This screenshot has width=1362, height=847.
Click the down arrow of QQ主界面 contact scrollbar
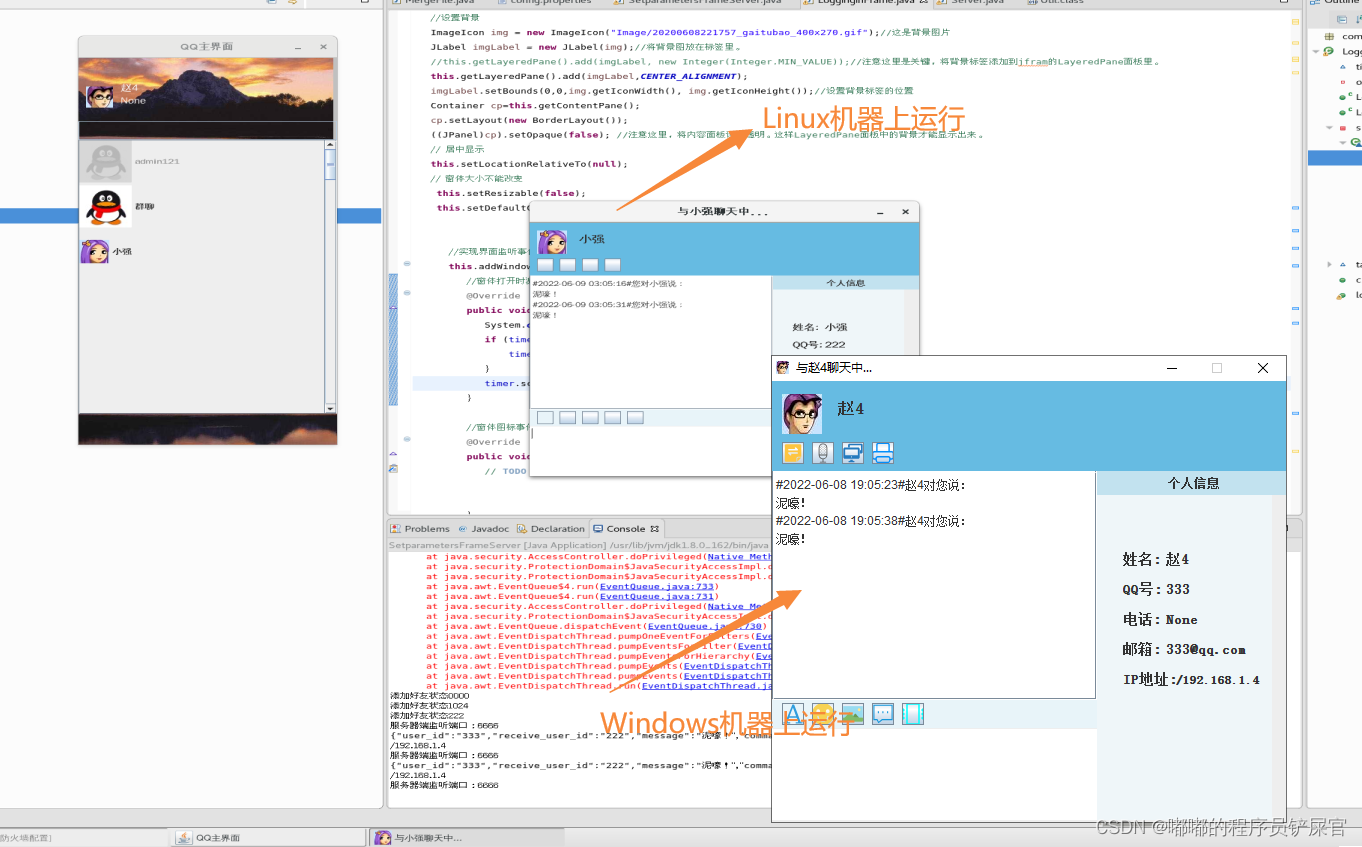(x=330, y=407)
